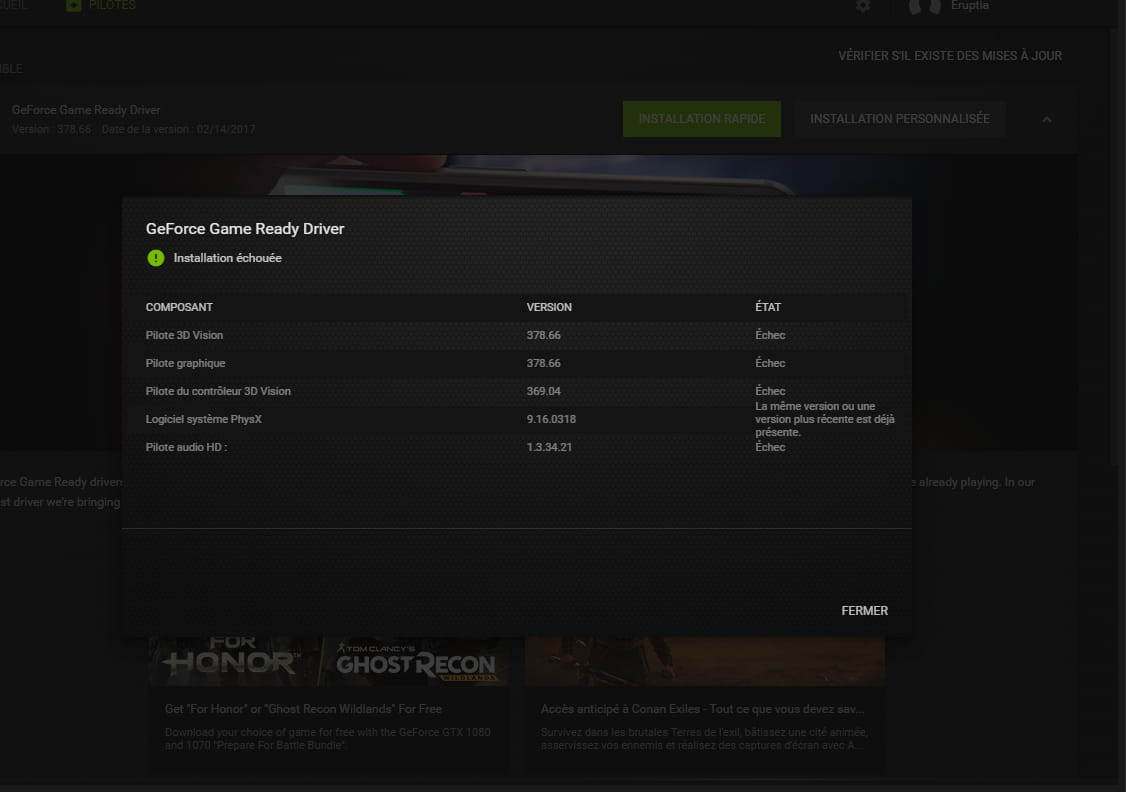Click the PhysX 'La même version' status message

(x=824, y=419)
